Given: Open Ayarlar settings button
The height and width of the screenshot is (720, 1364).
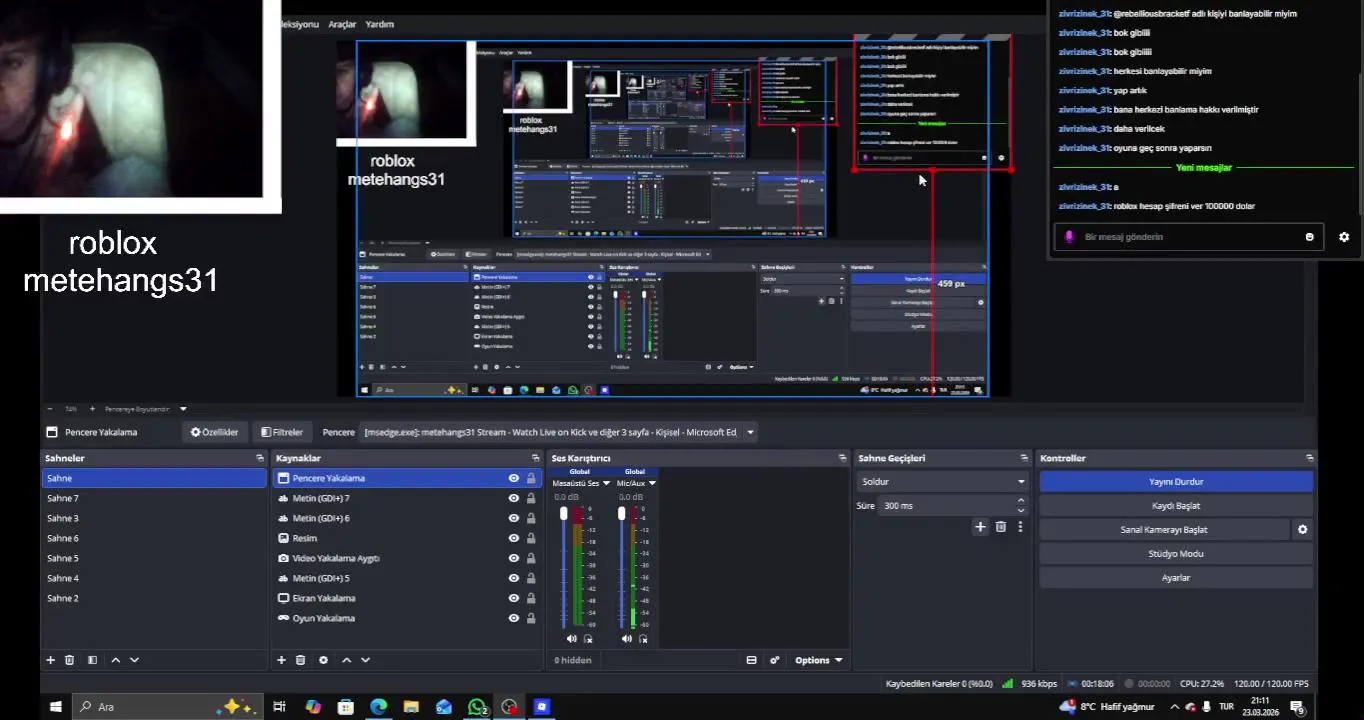Looking at the screenshot, I should coord(1176,577).
